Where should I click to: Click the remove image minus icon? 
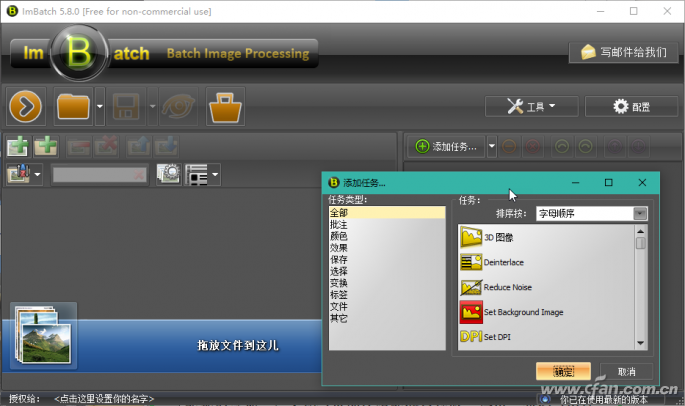pyautogui.click(x=79, y=146)
